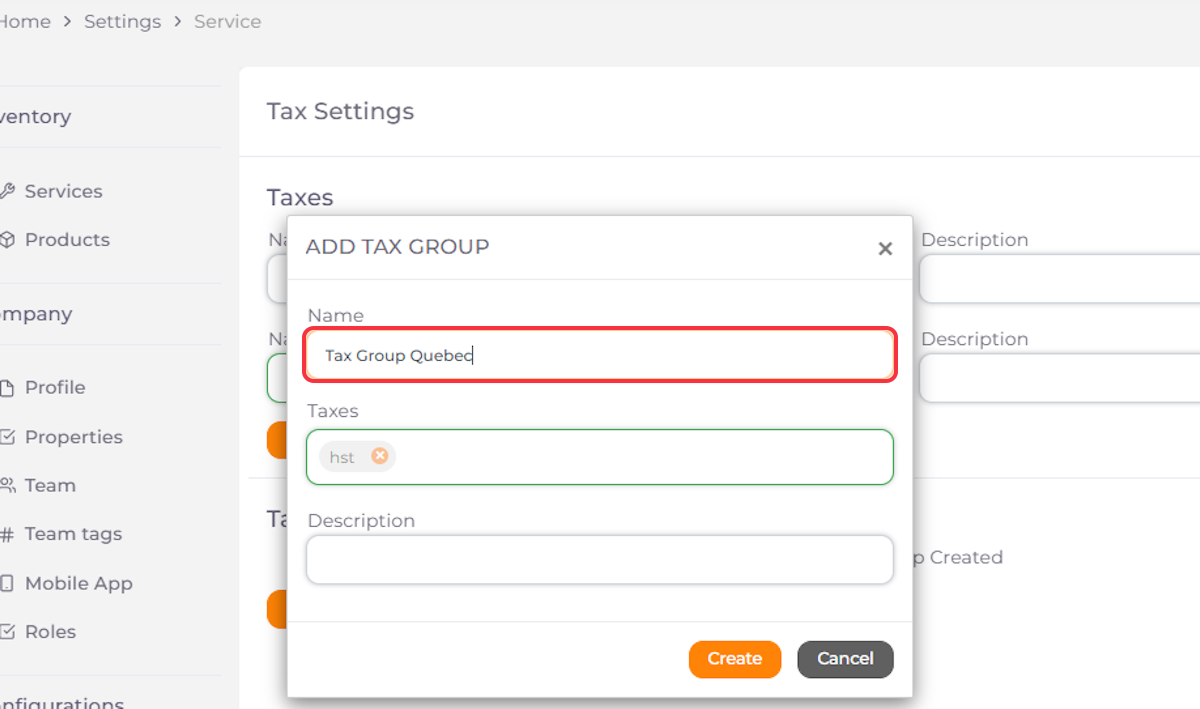Open the Team tags hash icon
Viewport: 1200px width, 709px height.
(x=7, y=534)
